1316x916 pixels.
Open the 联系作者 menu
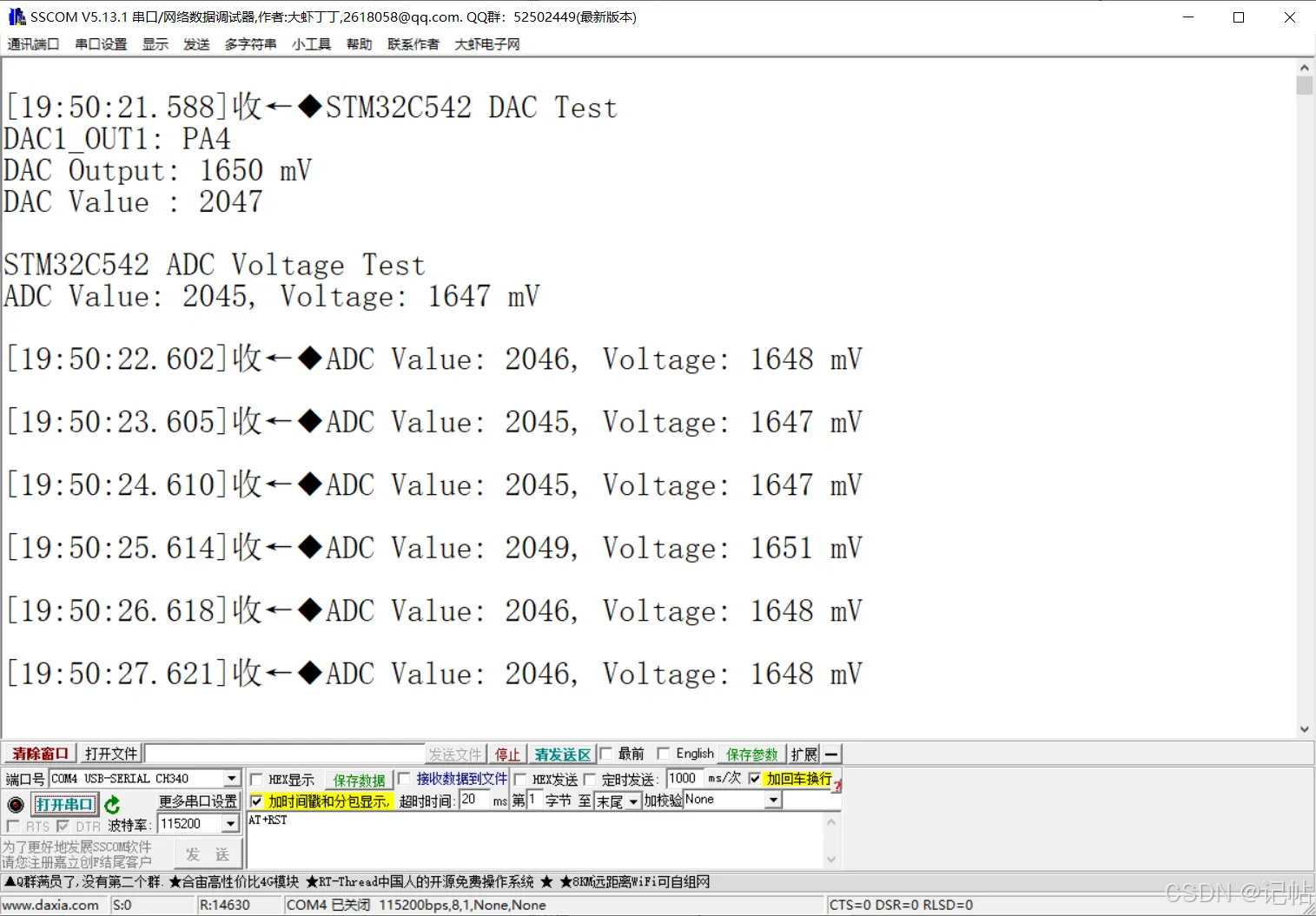click(x=413, y=44)
